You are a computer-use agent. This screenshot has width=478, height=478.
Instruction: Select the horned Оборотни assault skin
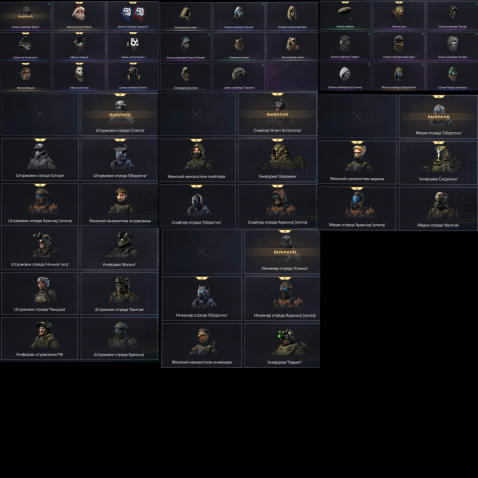tap(119, 160)
